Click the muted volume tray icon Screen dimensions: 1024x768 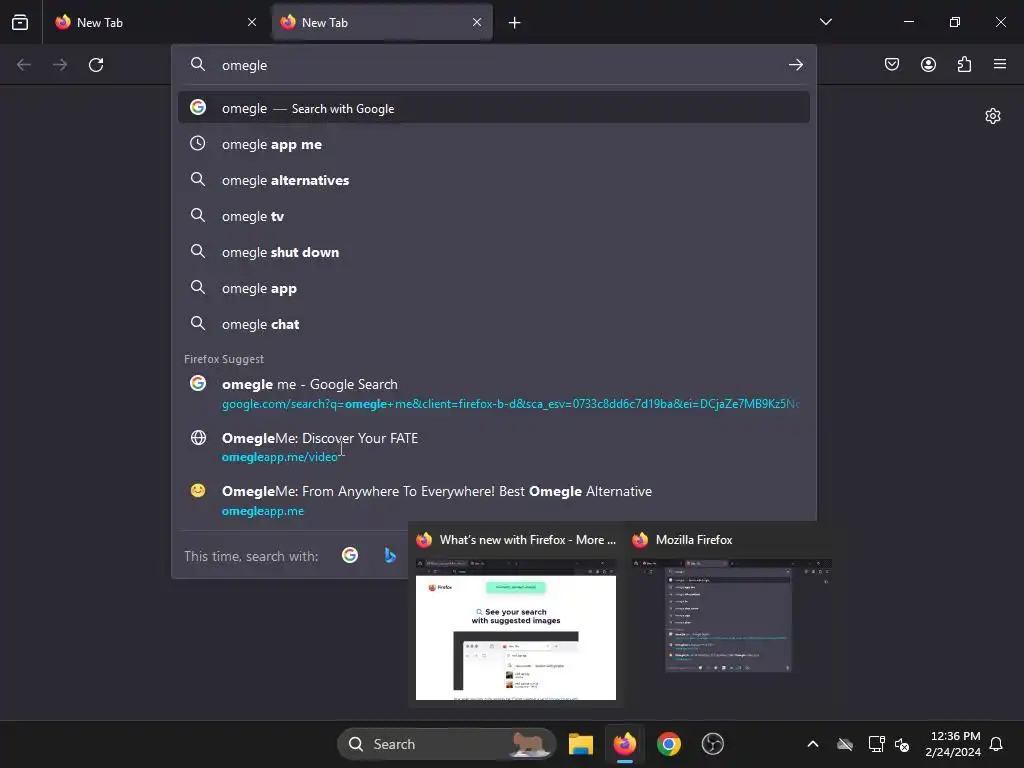point(902,744)
